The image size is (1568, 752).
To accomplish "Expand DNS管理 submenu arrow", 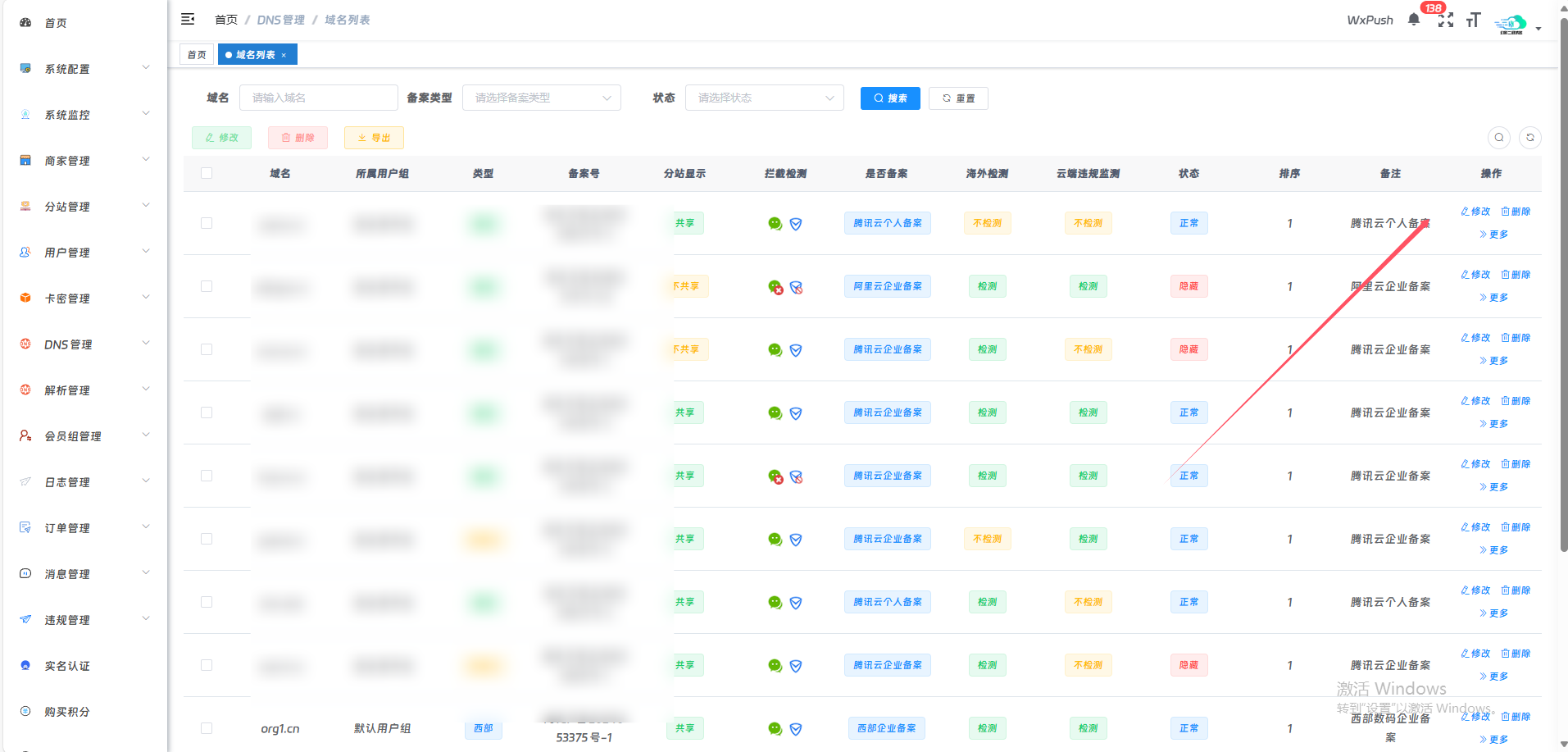I will point(146,344).
